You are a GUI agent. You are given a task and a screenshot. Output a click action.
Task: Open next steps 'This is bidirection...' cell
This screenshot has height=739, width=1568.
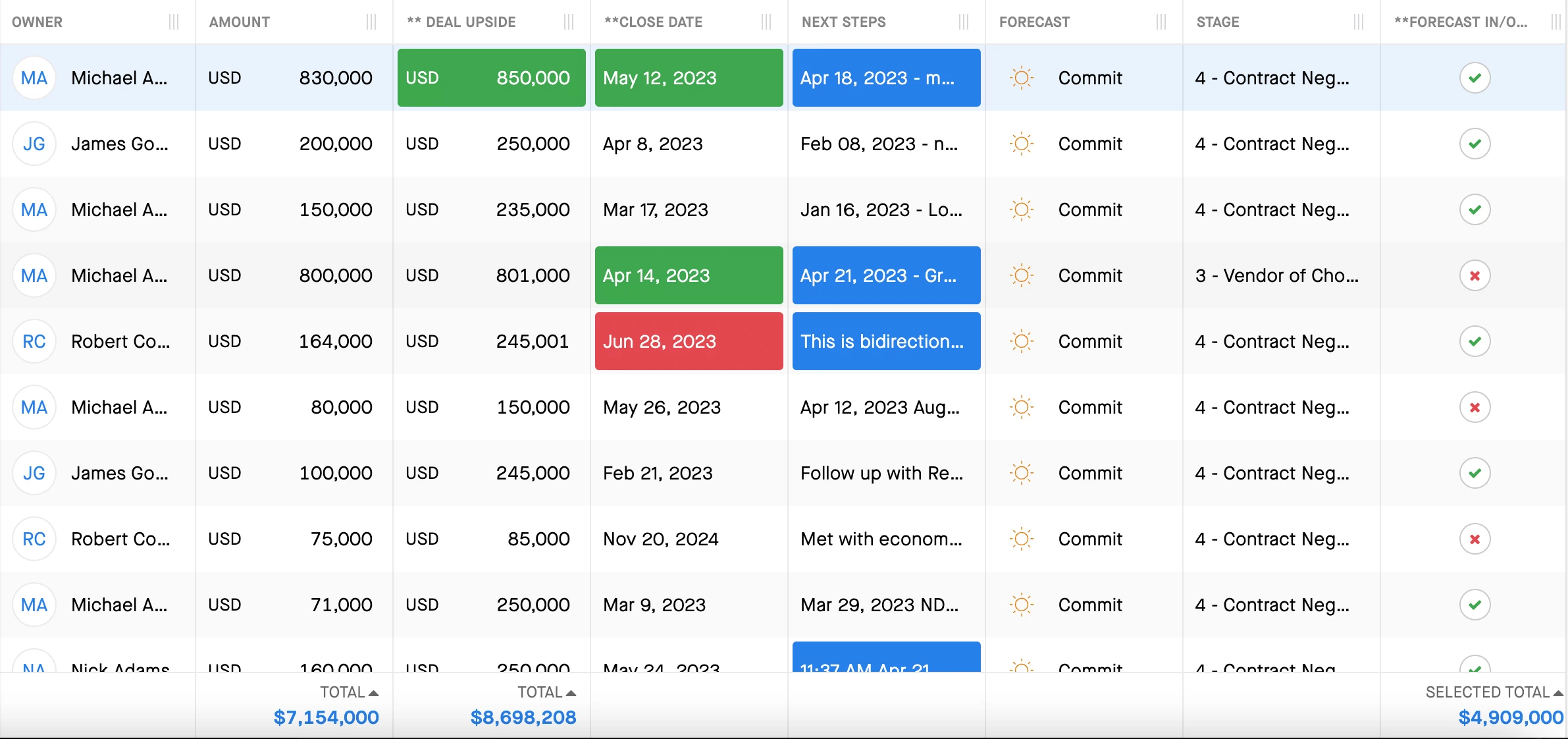tap(886, 341)
